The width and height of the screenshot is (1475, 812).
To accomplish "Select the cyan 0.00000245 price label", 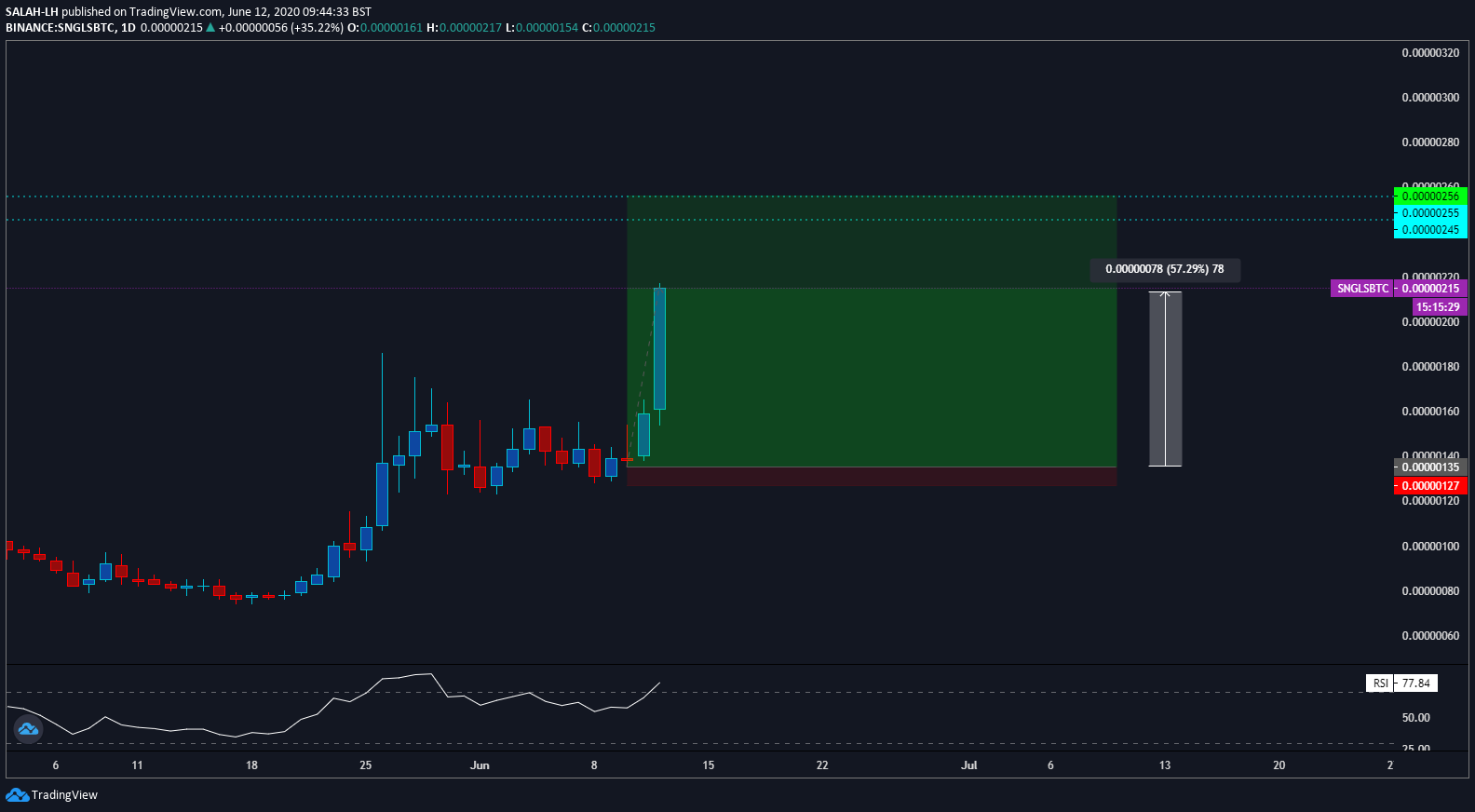I will pos(1430,230).
